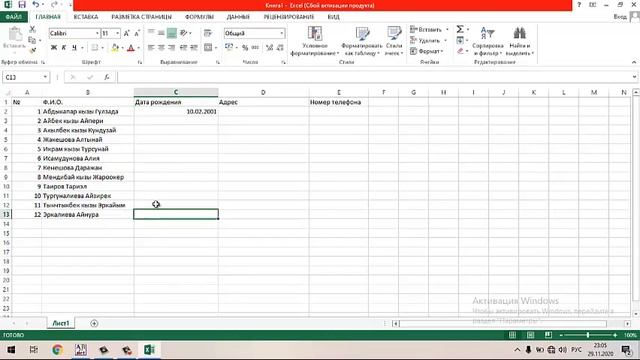Insert function via fx button
The width and height of the screenshot is (640, 360).
click(107, 77)
